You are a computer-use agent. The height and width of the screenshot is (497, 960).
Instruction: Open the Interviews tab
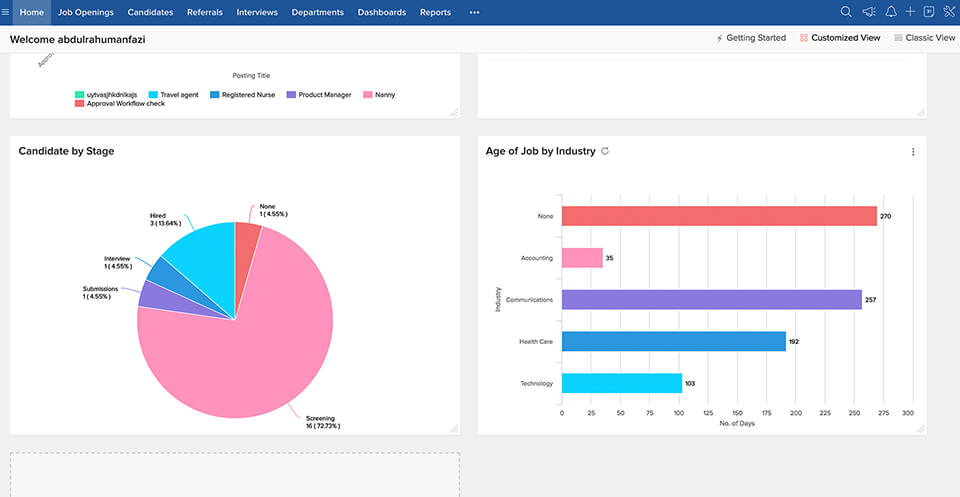(257, 12)
